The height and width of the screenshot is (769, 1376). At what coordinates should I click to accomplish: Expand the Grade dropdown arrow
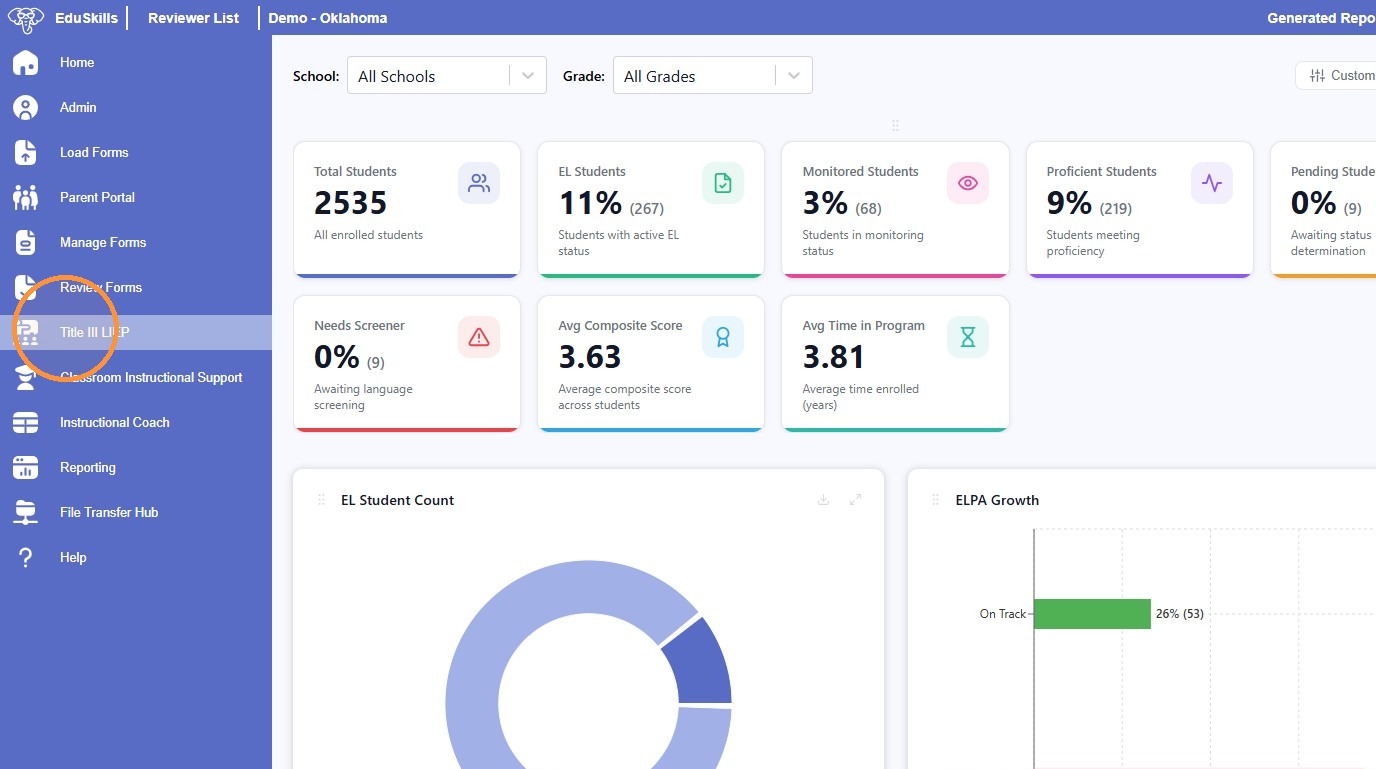click(x=794, y=76)
